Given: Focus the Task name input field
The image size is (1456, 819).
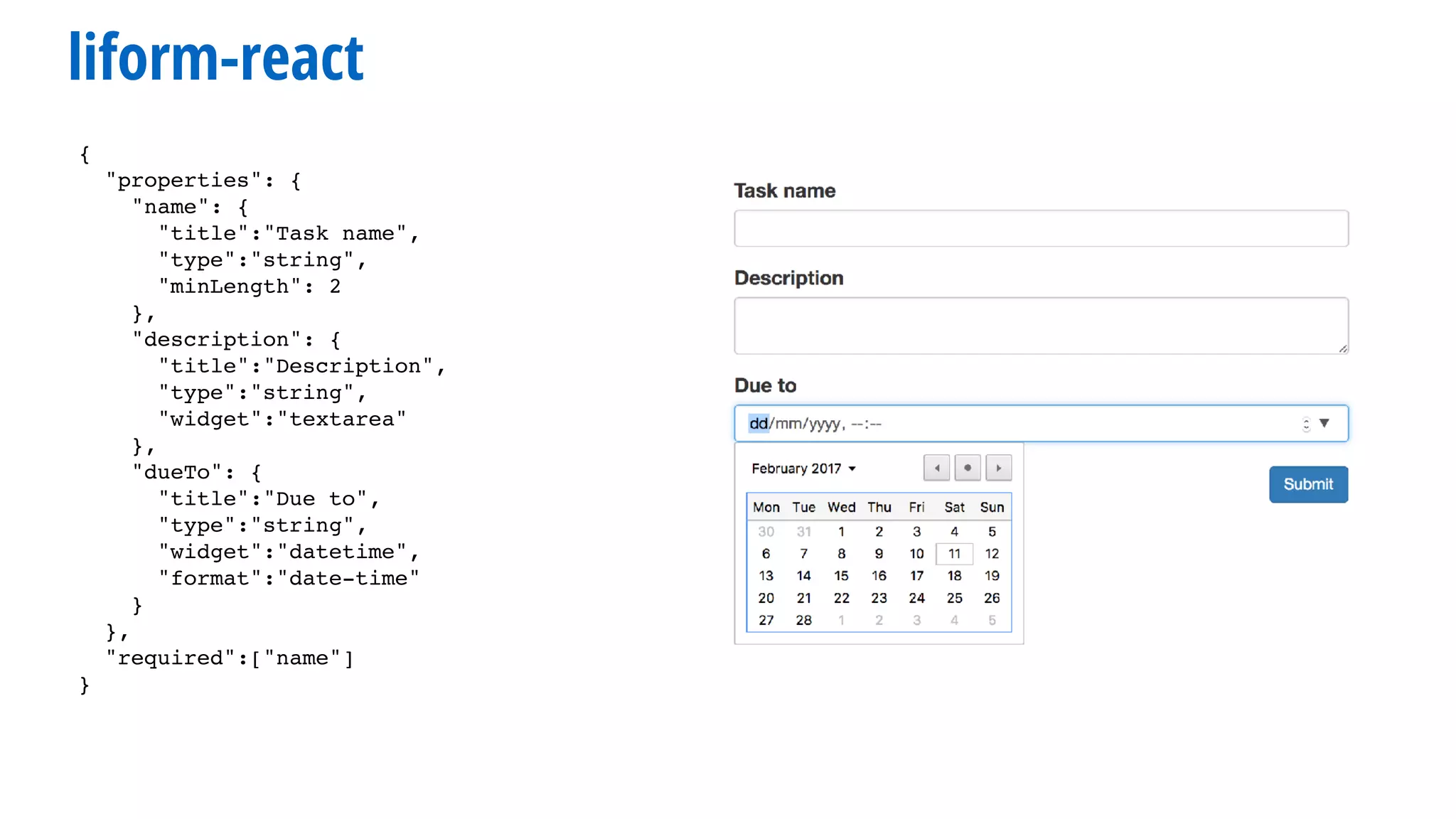Looking at the screenshot, I should pyautogui.click(x=1041, y=228).
